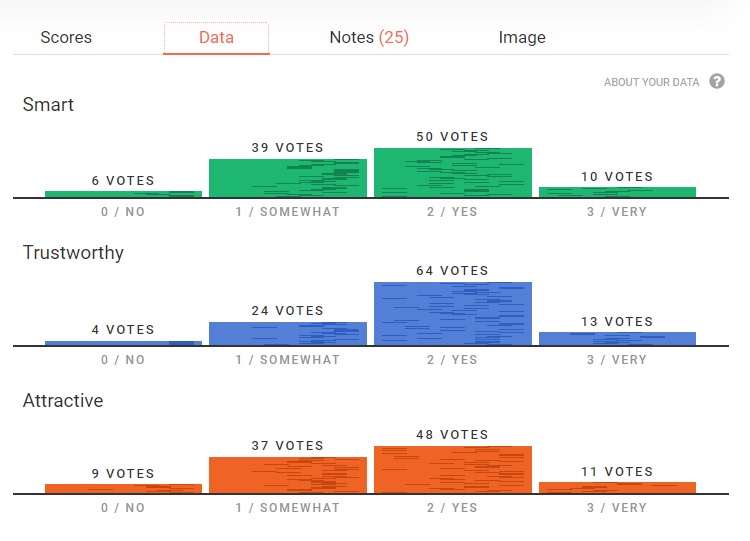Open the Notes (25) tab
The width and height of the screenshot is (750, 541).
point(369,38)
